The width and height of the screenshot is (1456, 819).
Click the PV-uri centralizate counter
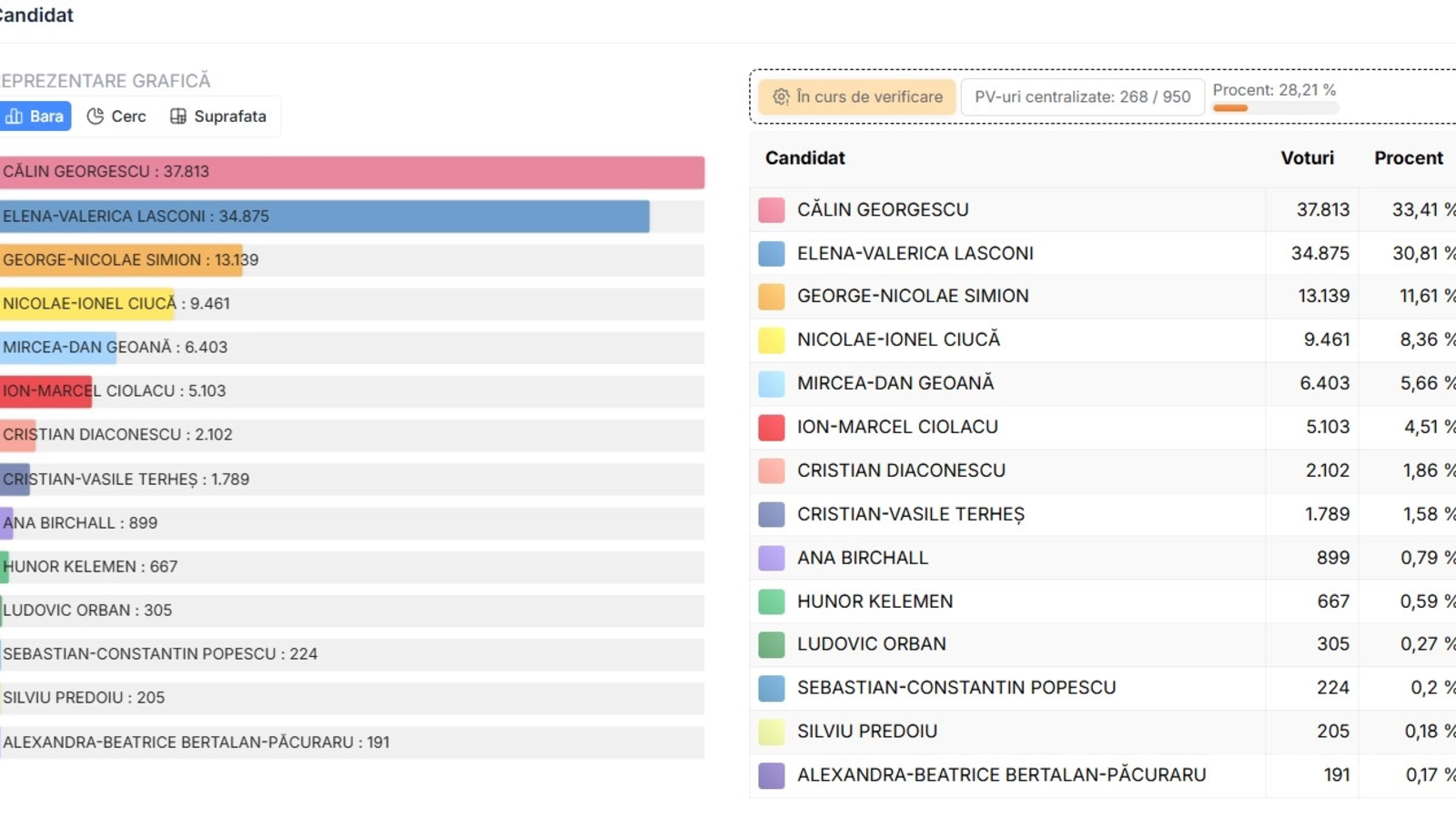[1082, 96]
